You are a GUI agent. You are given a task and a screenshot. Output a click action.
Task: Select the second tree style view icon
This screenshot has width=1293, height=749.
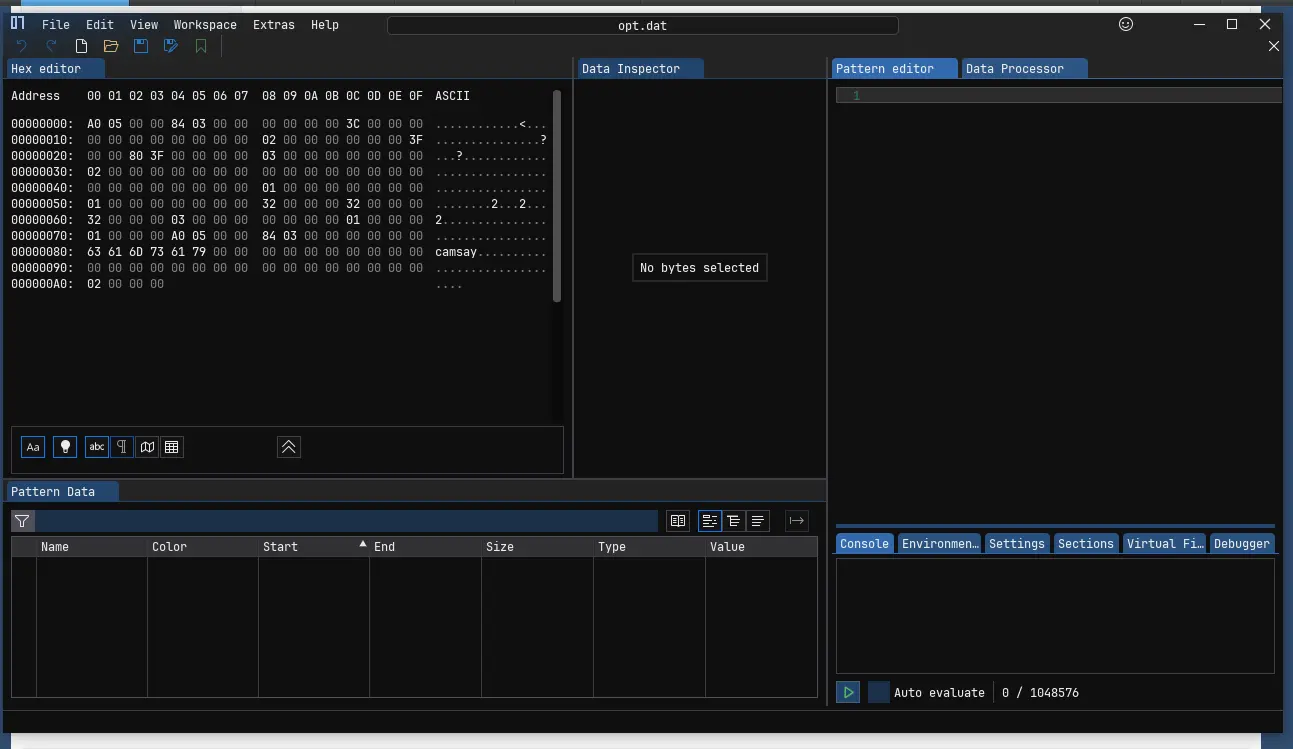(x=734, y=521)
